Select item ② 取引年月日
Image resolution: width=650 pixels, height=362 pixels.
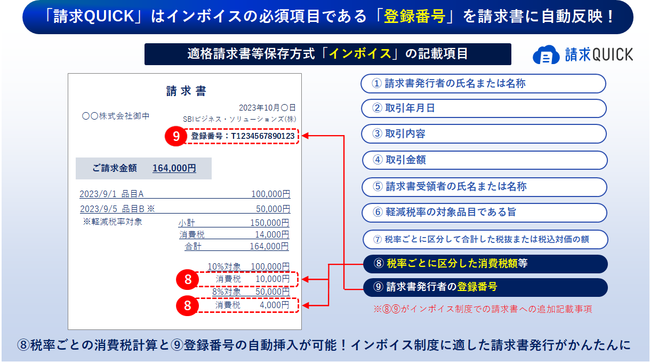484,108
